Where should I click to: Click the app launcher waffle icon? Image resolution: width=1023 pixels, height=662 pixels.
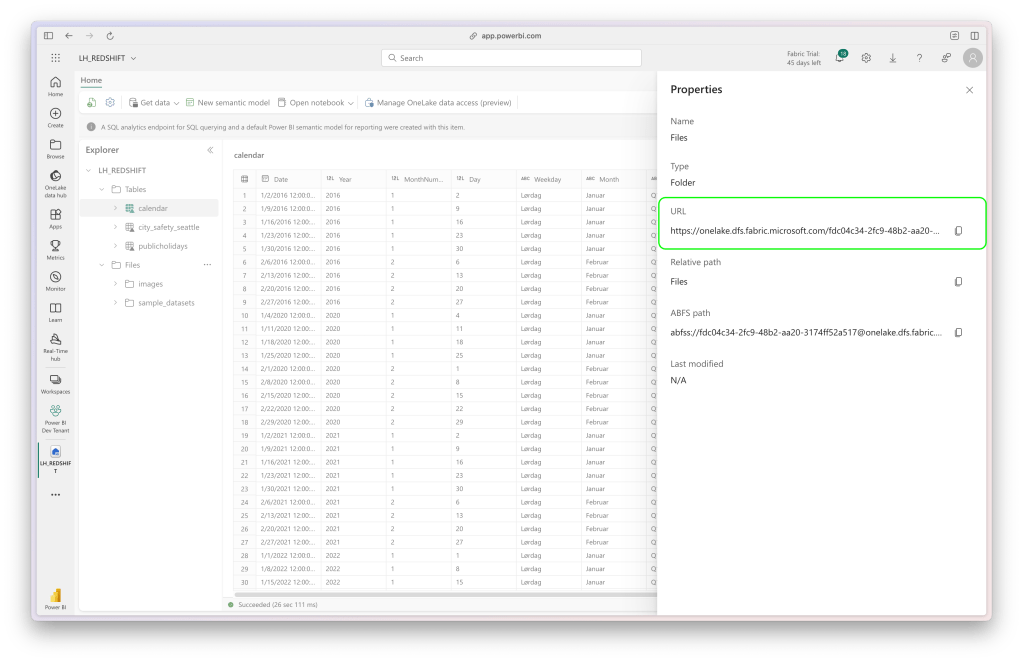[55, 58]
